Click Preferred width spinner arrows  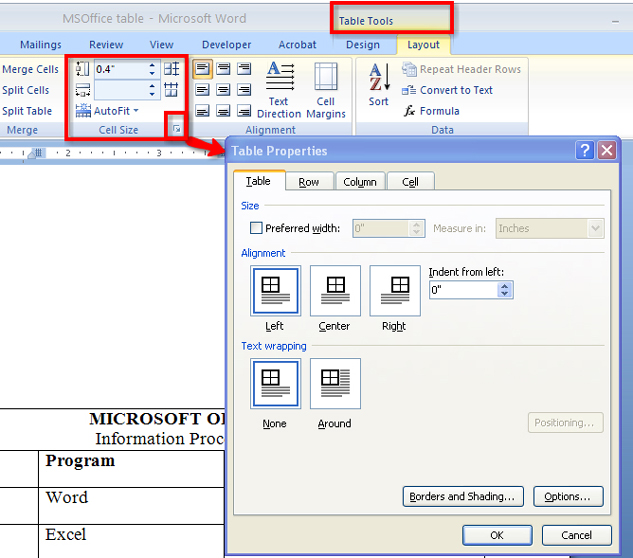click(416, 229)
